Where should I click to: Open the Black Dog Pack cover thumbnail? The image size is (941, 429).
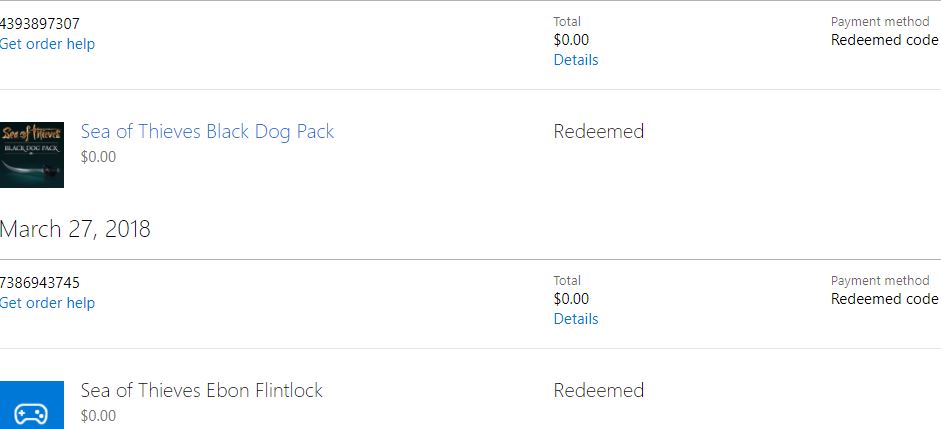[x=32, y=155]
